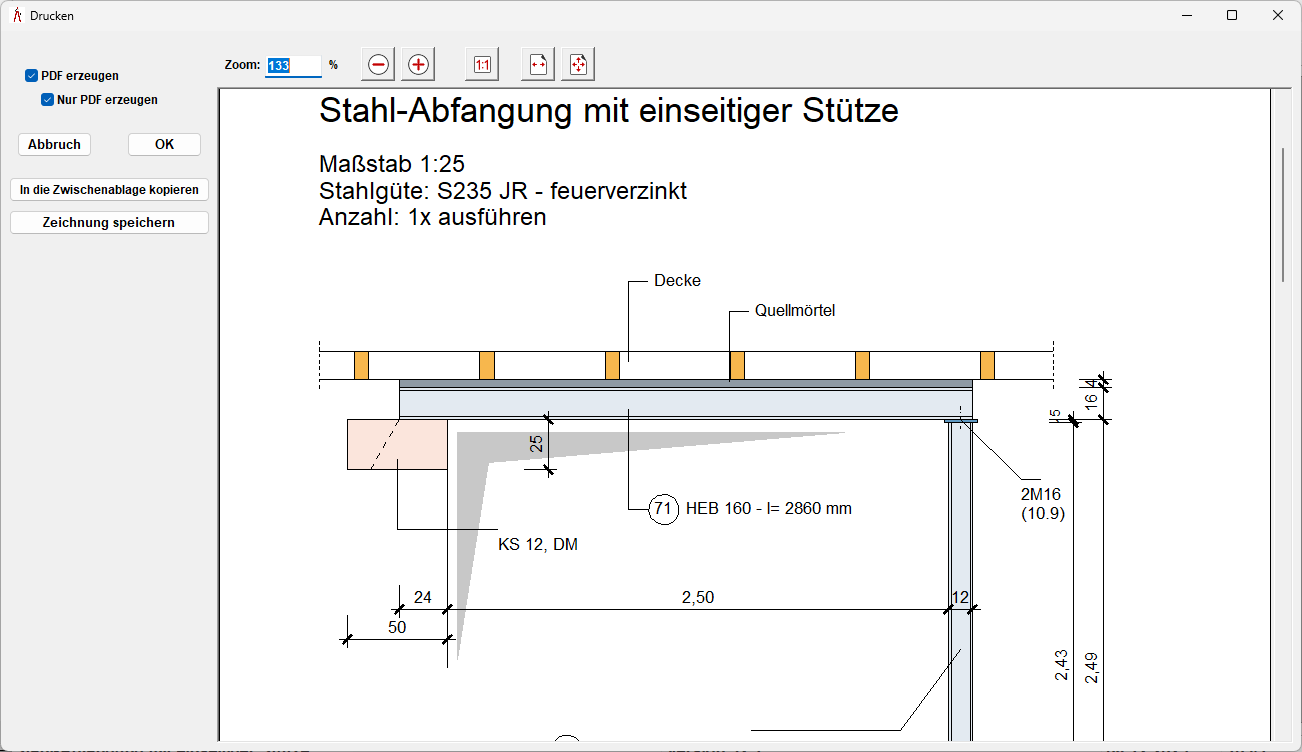Image resolution: width=1302 pixels, height=752 pixels.
Task: Click the Zeichnung speichern button
Action: tap(109, 223)
